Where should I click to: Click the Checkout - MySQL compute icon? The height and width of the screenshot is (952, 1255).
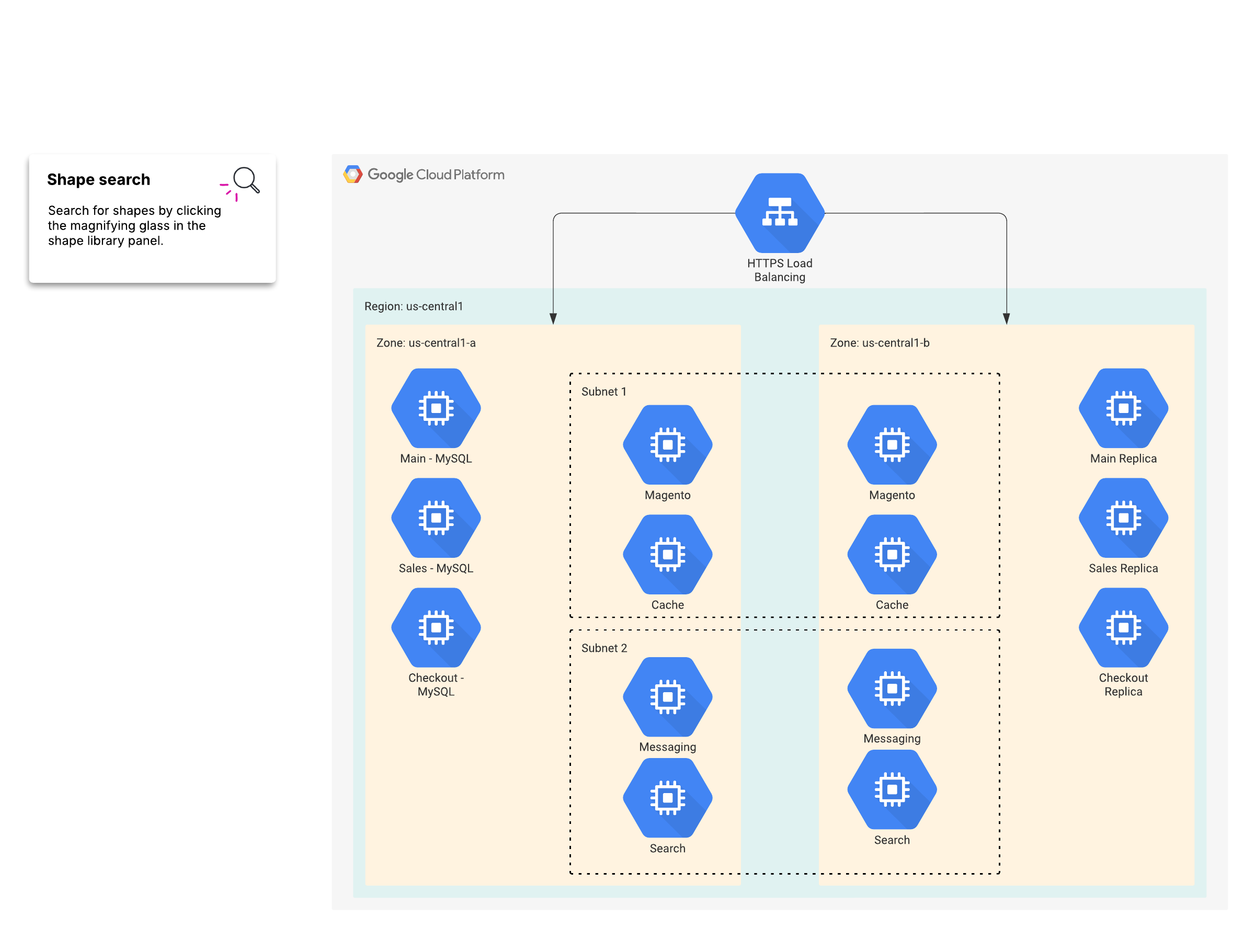[x=436, y=627]
